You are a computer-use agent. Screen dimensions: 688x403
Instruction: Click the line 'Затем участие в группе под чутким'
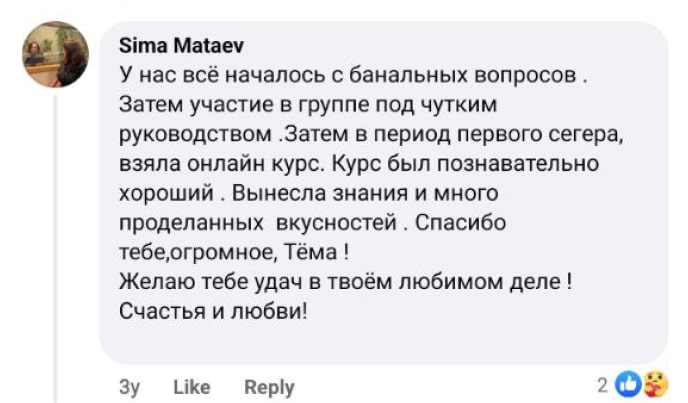tap(308, 103)
